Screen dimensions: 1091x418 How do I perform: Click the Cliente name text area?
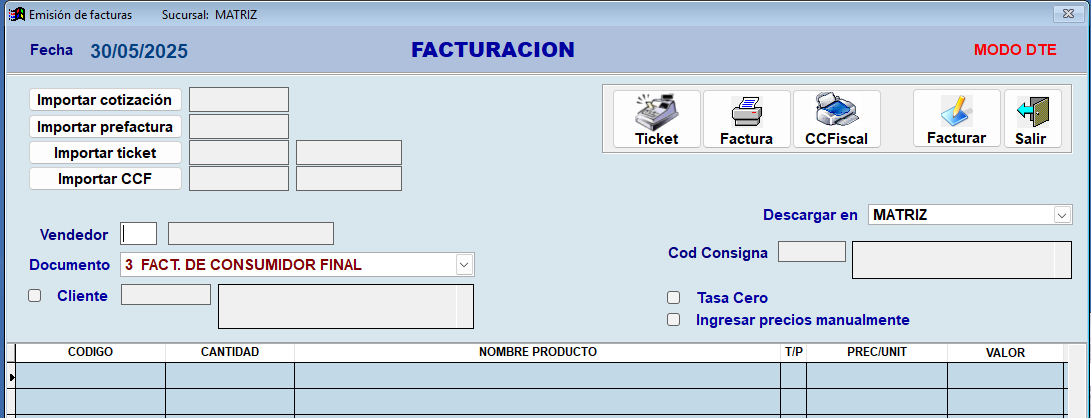(346, 306)
